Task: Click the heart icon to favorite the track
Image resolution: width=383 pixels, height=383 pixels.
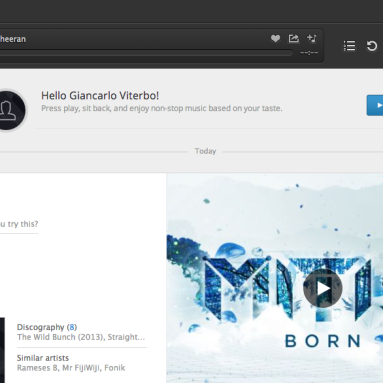Action: pos(275,39)
